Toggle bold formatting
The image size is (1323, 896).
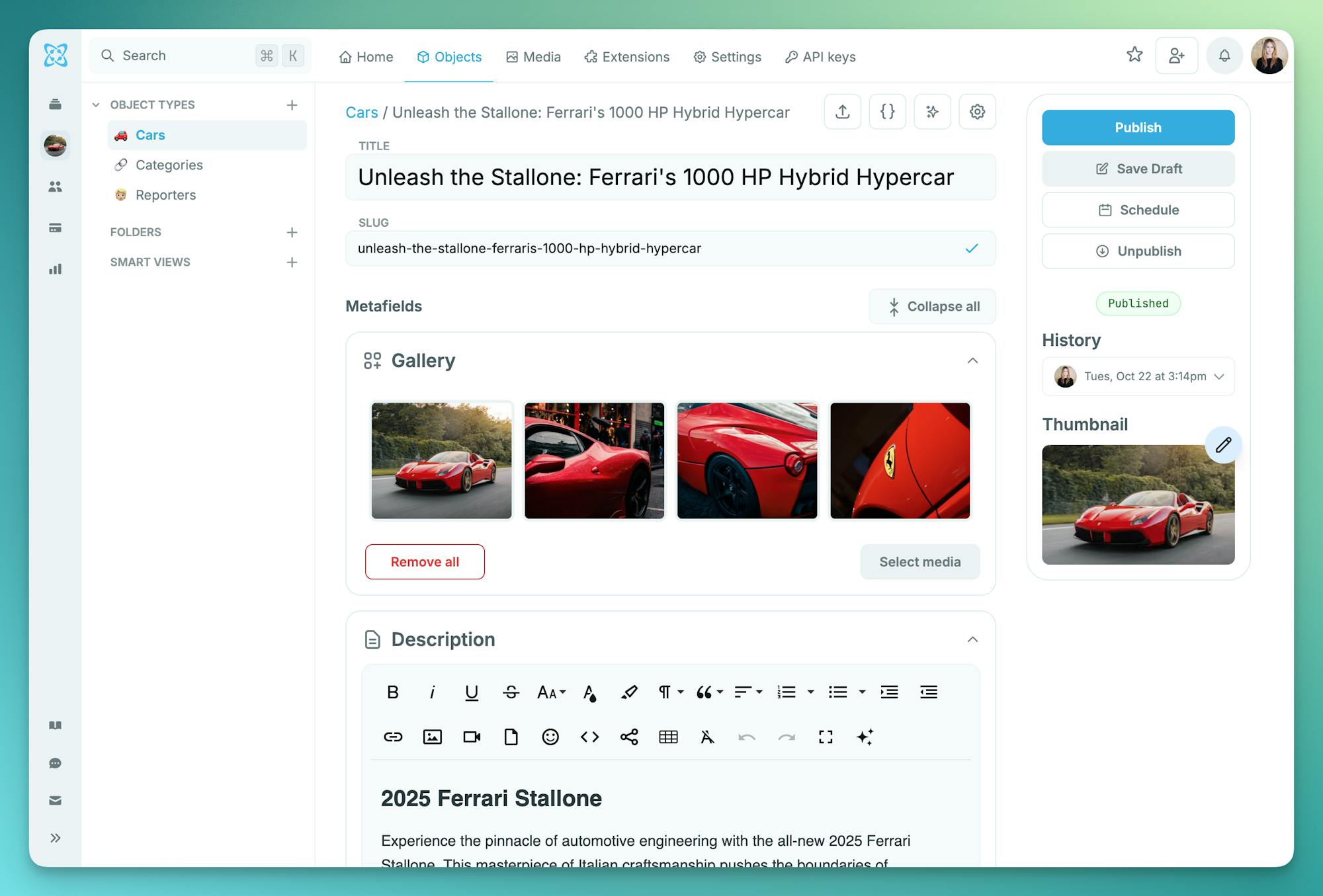click(x=392, y=692)
